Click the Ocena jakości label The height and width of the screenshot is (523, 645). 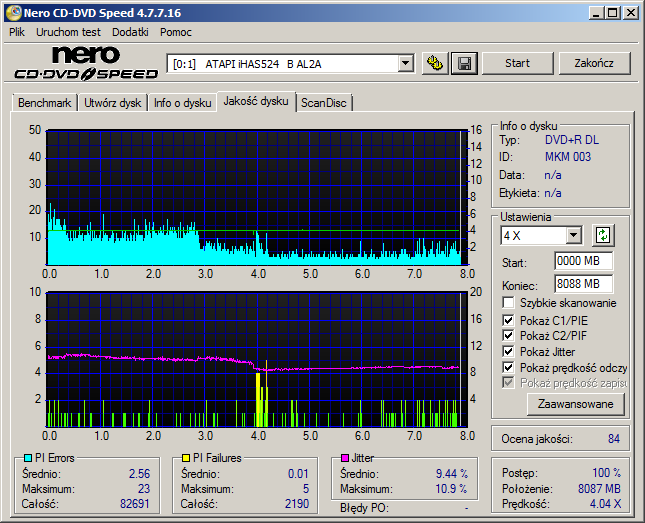537,439
